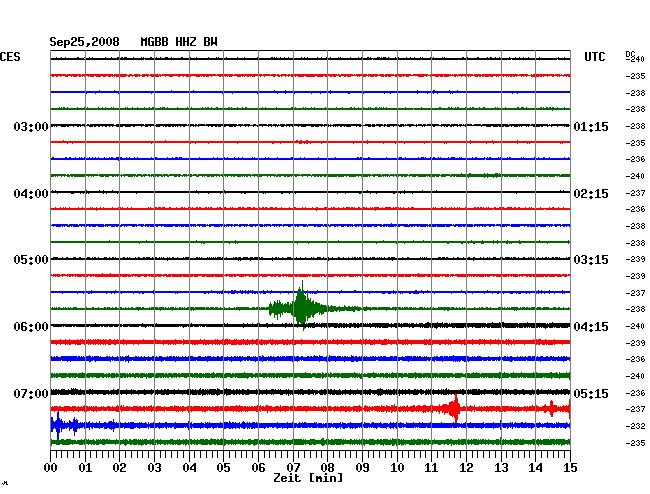Click the 15 minute axis tick label

coord(570,468)
